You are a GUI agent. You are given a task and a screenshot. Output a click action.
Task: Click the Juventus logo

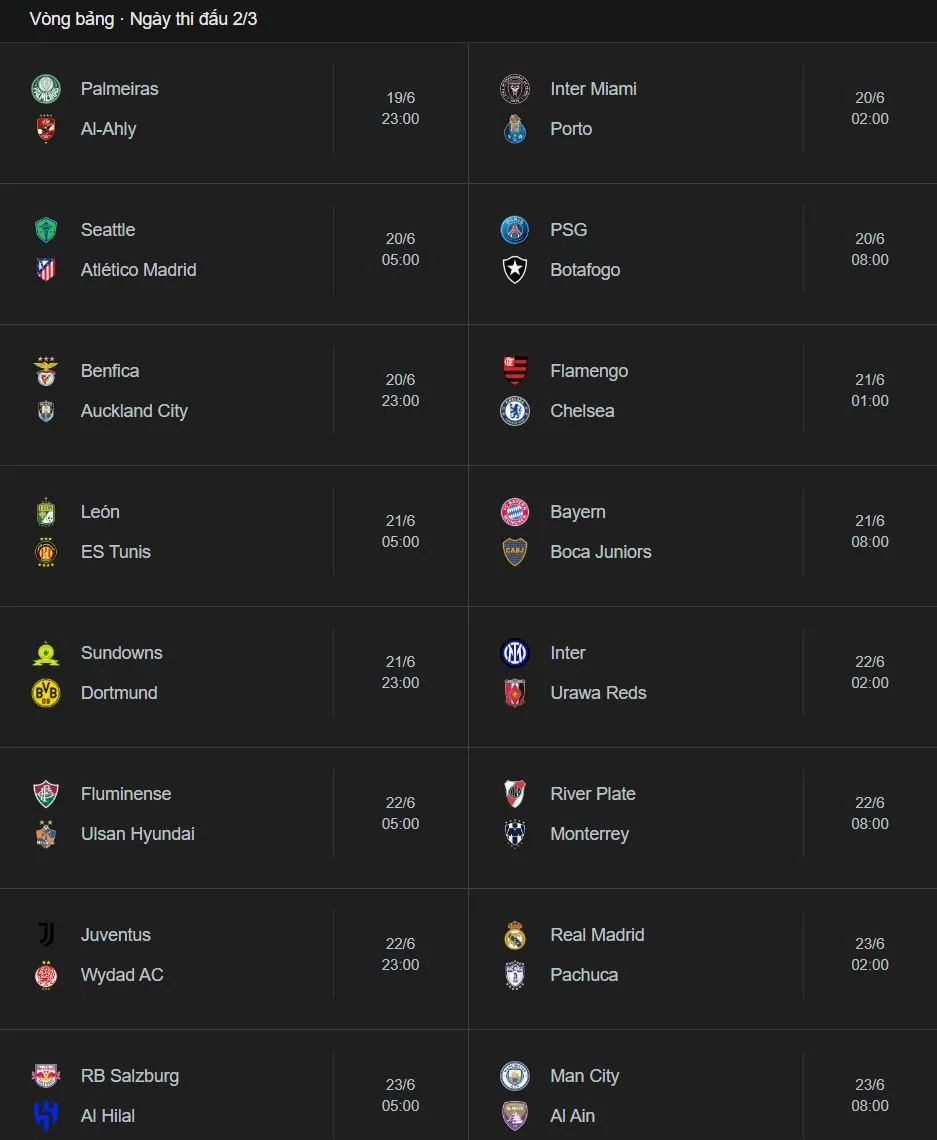[46, 935]
